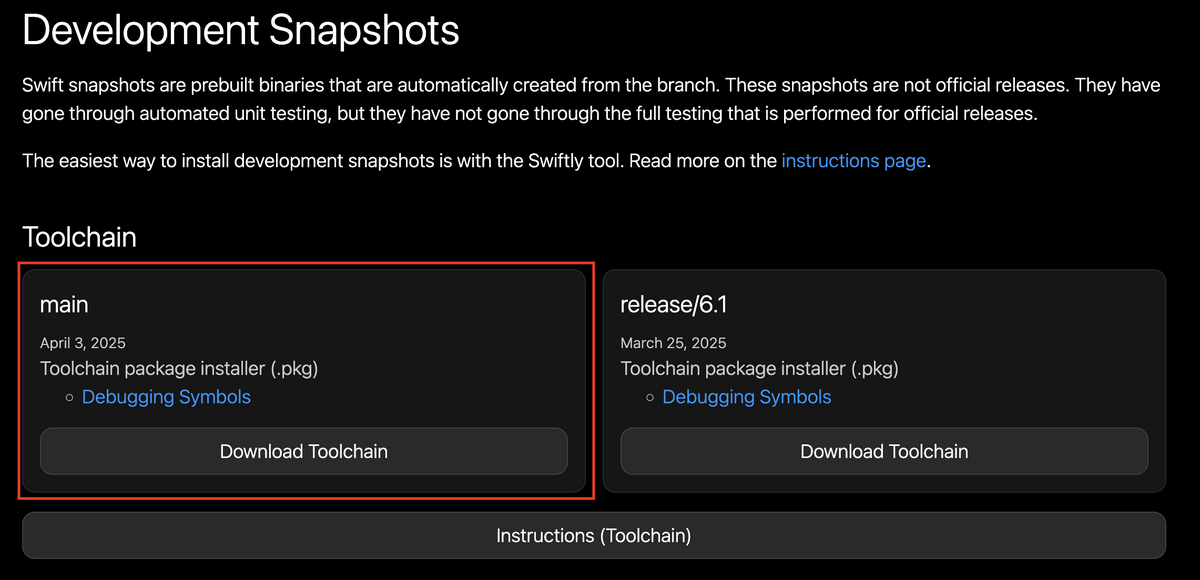Open Debugging Symbols link under main
This screenshot has height=580, width=1200.
pos(166,397)
